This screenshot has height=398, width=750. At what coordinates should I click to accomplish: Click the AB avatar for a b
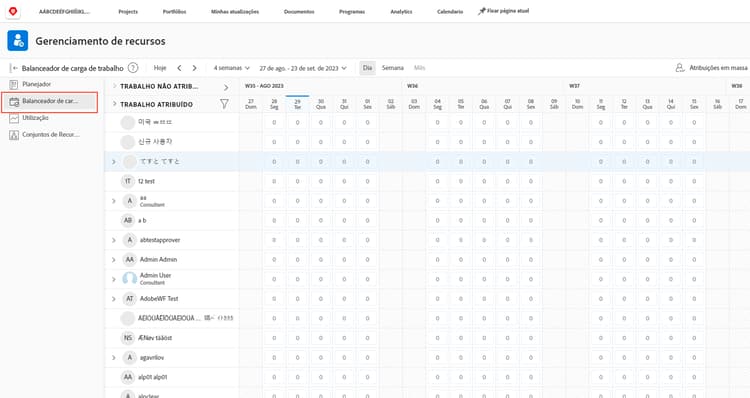tap(128, 221)
